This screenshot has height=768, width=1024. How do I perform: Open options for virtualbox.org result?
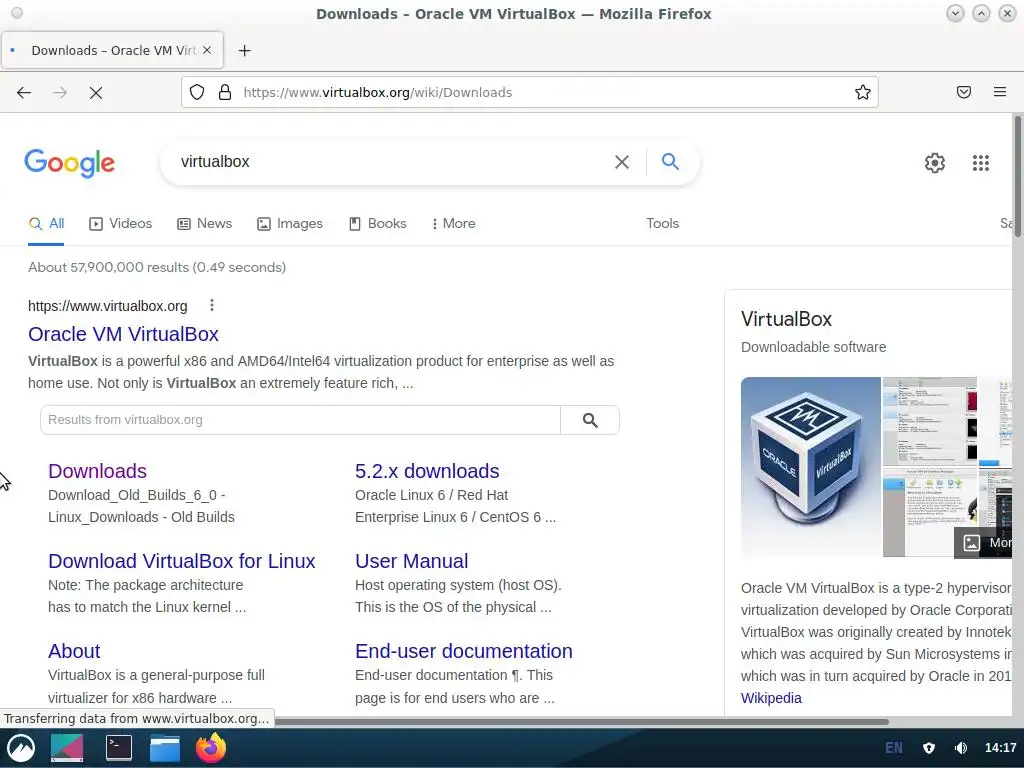[212, 305]
